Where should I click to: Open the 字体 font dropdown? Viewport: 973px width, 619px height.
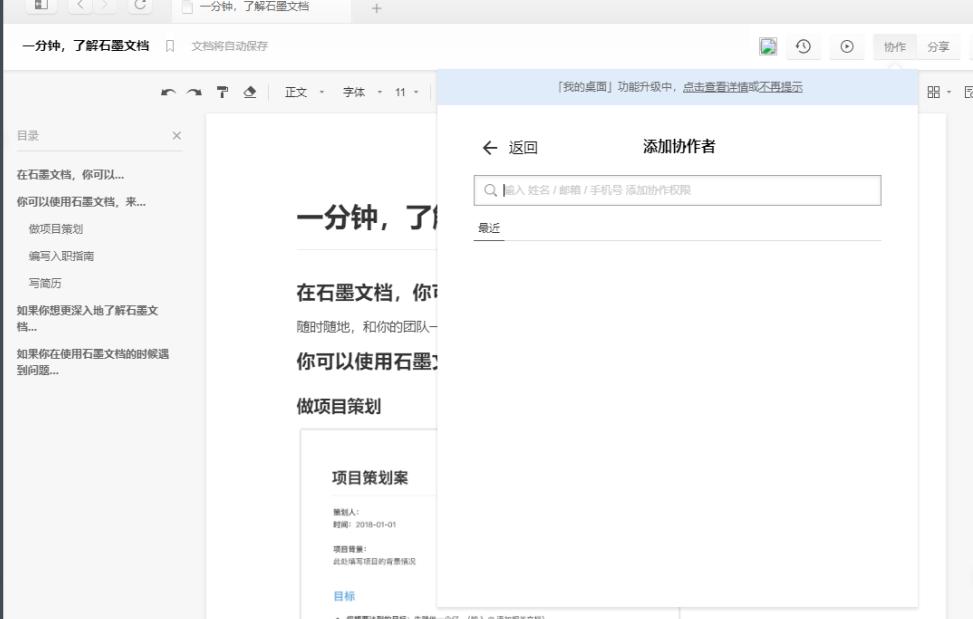click(362, 92)
